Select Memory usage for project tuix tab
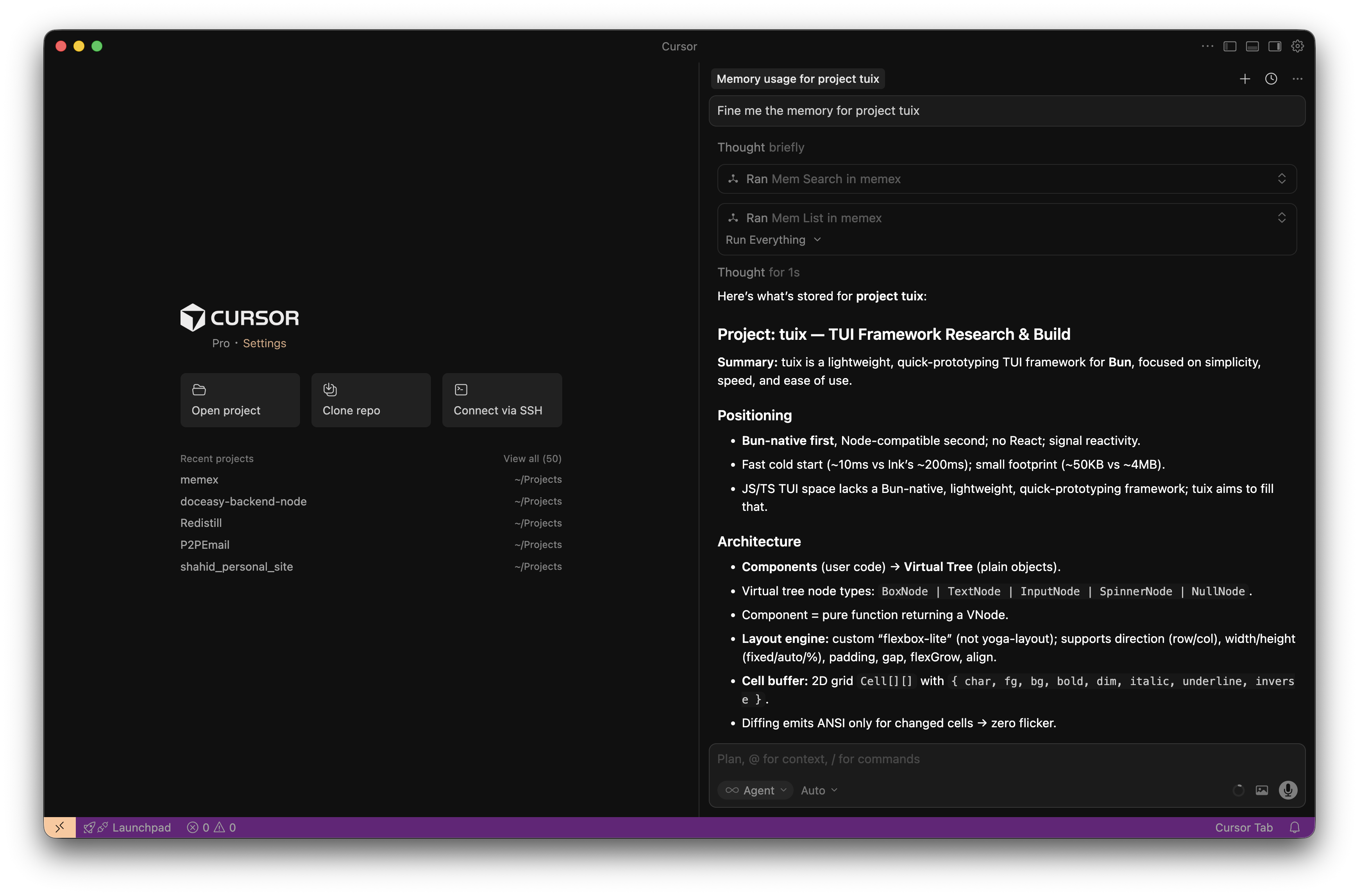The width and height of the screenshot is (1359, 896). point(797,79)
